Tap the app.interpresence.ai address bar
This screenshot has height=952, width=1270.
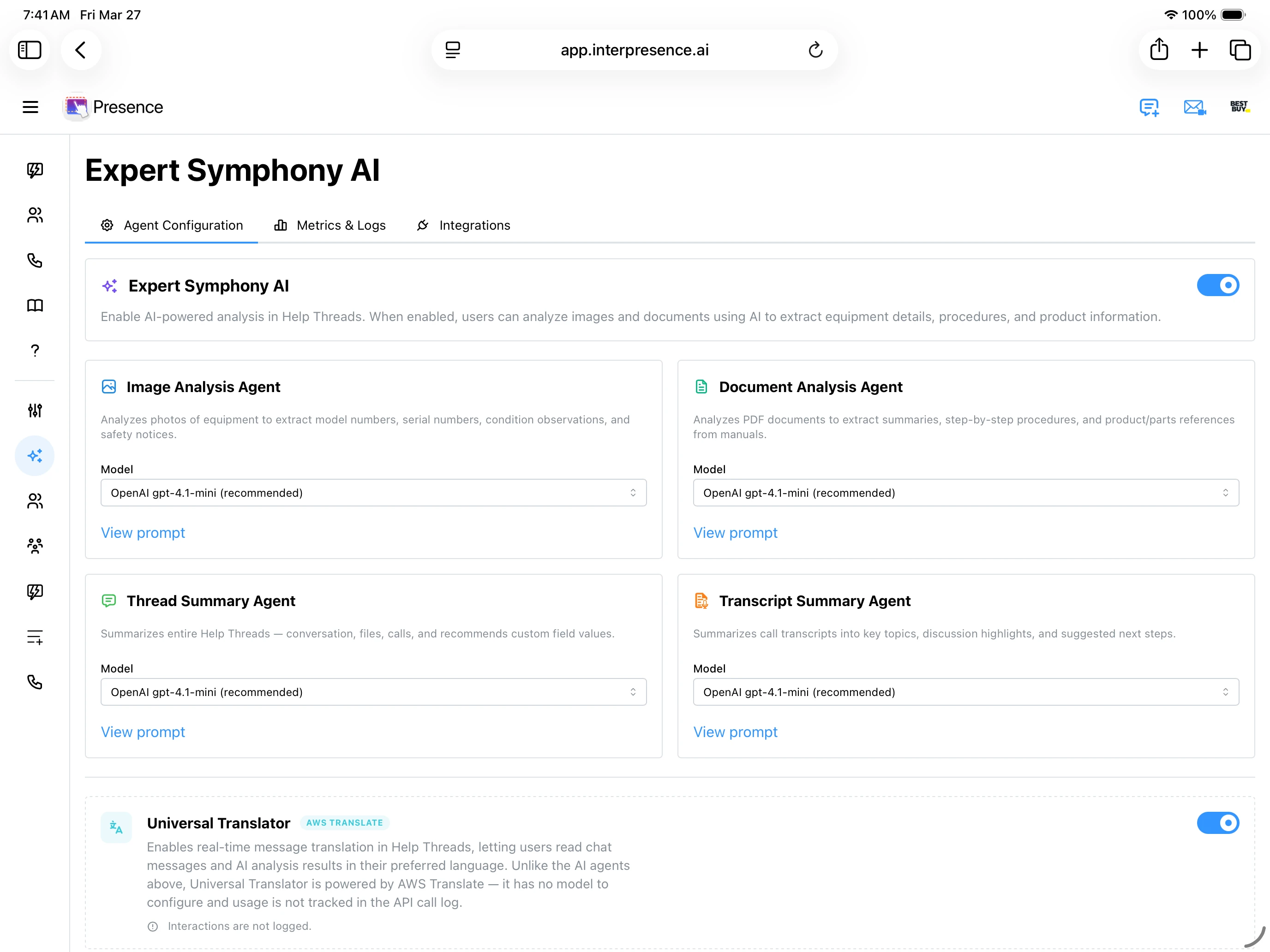(635, 50)
